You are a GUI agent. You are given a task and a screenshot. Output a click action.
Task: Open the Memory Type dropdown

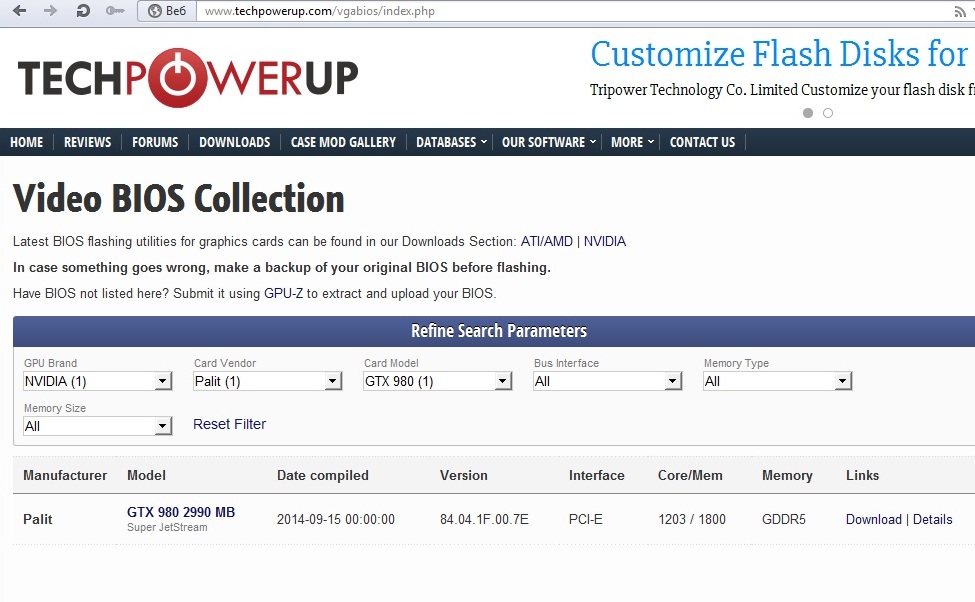(777, 381)
